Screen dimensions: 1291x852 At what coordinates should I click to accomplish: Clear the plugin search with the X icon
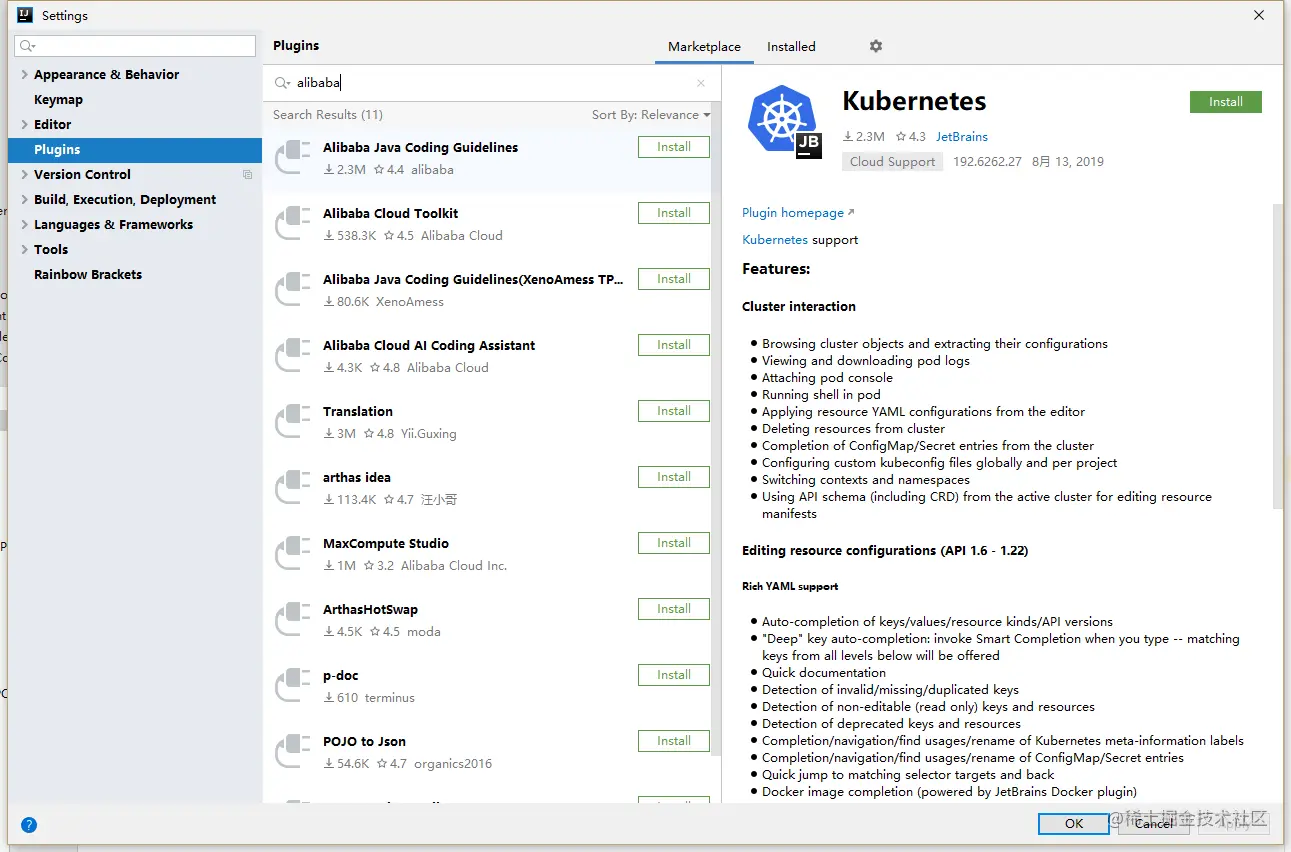pyautogui.click(x=700, y=83)
